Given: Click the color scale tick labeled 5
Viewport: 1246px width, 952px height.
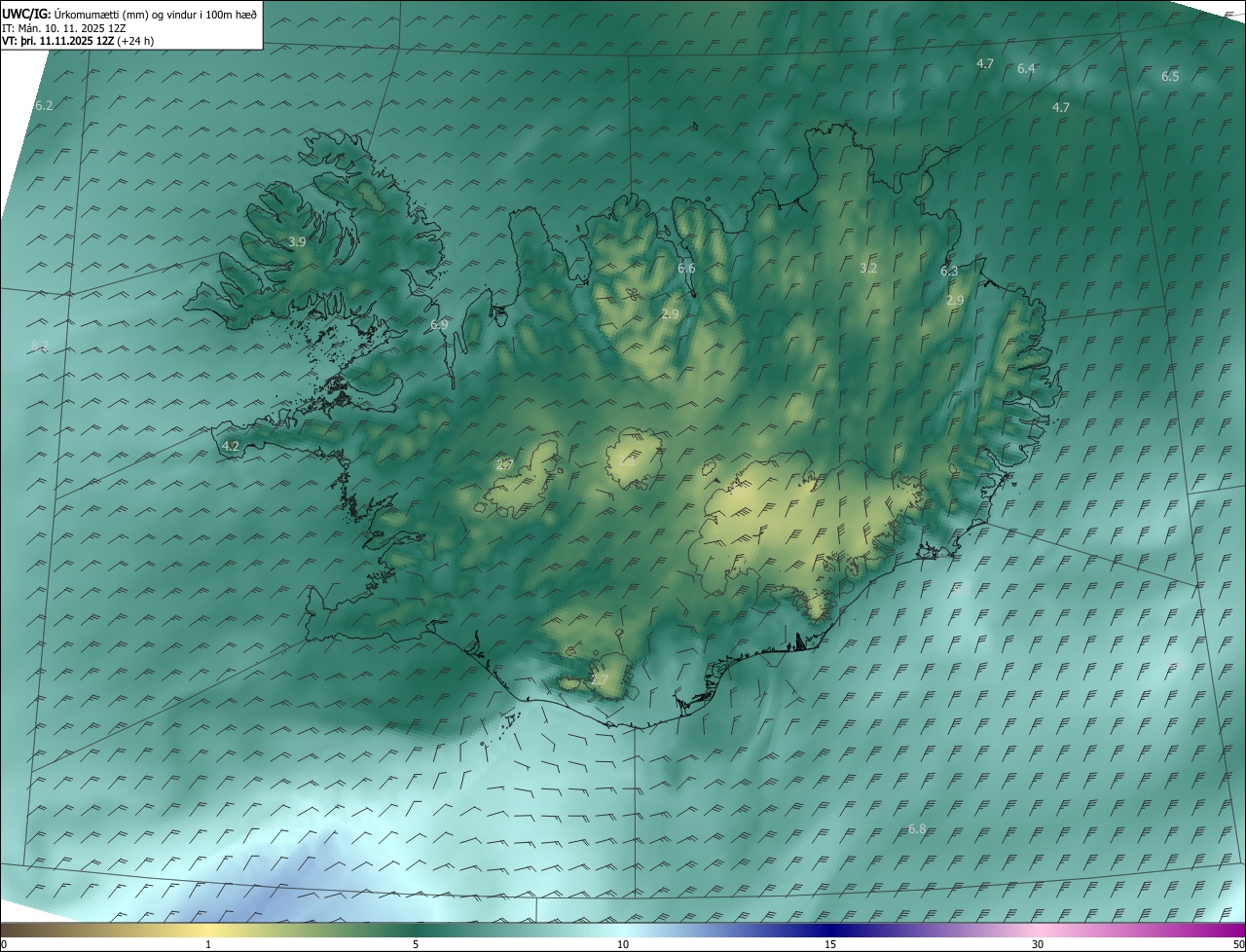Looking at the screenshot, I should click(x=416, y=944).
